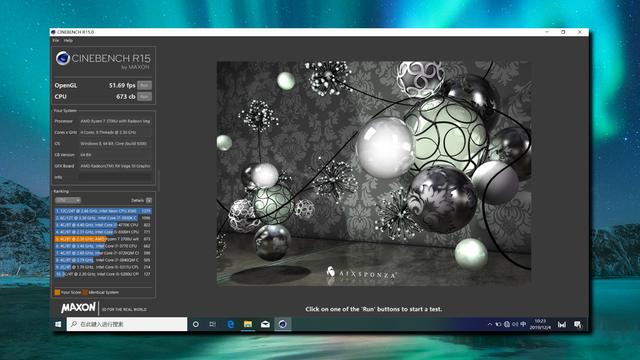Open the File menu
Image resolution: width=640 pixels, height=360 pixels.
point(56,40)
